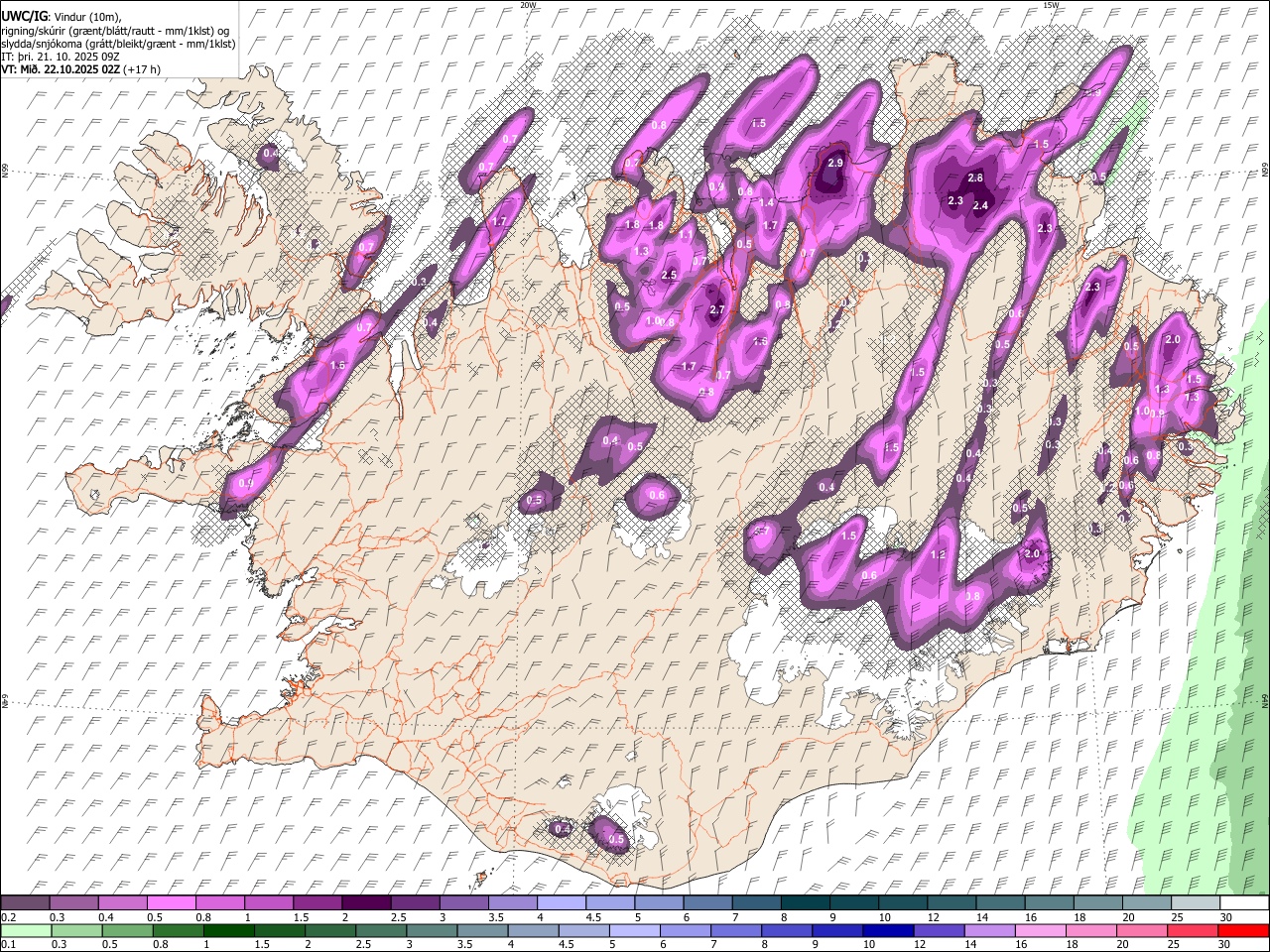Click the 15W longitude label
The image size is (1270, 952).
pyautogui.click(x=1052, y=5)
